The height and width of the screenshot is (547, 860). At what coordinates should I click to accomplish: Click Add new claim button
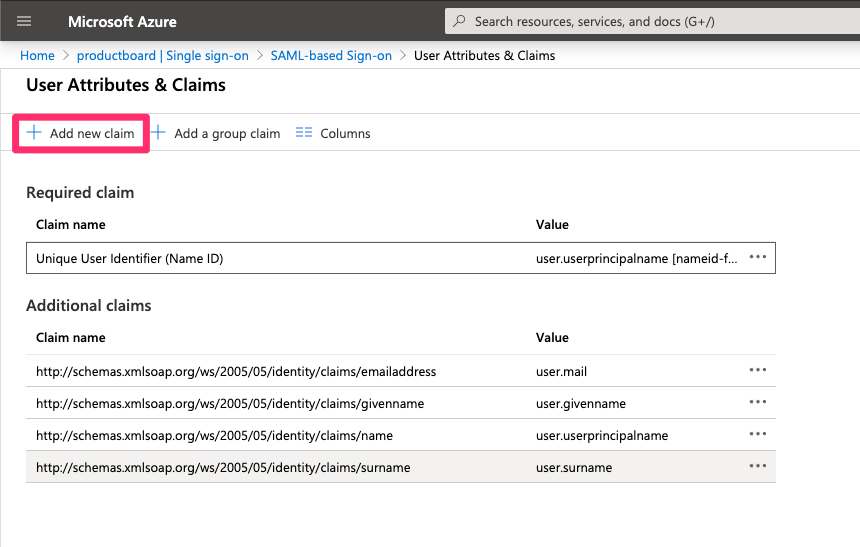click(81, 133)
